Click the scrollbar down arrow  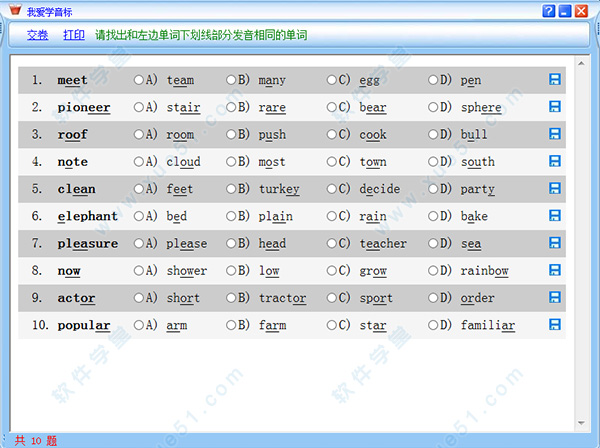point(581,423)
